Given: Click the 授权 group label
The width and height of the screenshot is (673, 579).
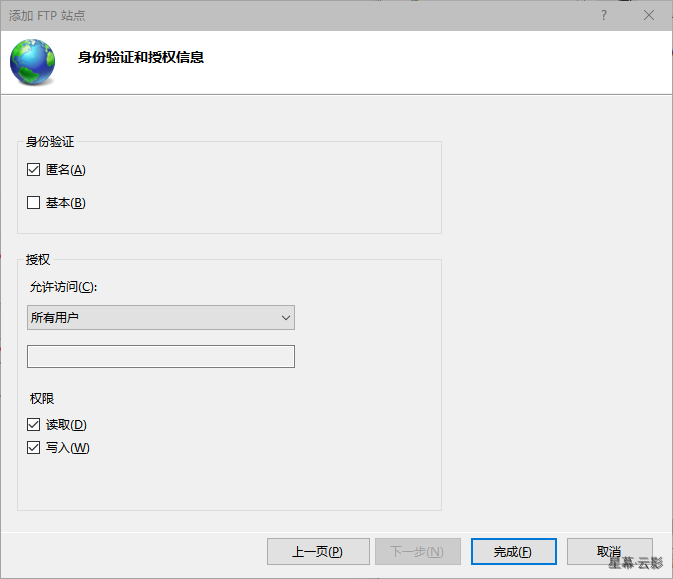Looking at the screenshot, I should point(38,260).
